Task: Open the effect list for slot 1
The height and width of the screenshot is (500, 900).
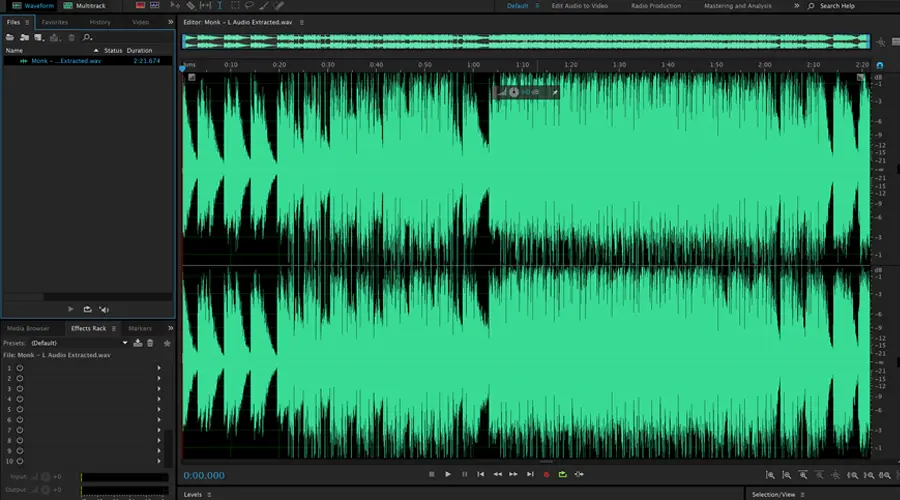Action: (159, 368)
